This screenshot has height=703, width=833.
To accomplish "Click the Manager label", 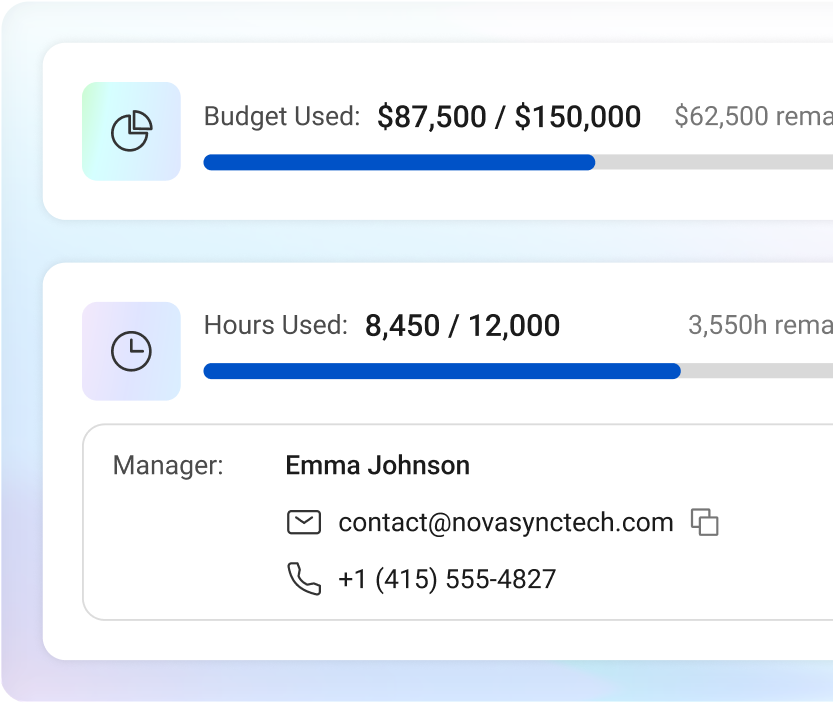I will point(168,465).
